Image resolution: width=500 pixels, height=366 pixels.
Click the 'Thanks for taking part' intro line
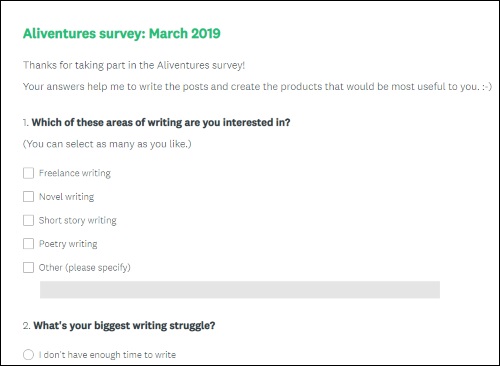pos(134,65)
